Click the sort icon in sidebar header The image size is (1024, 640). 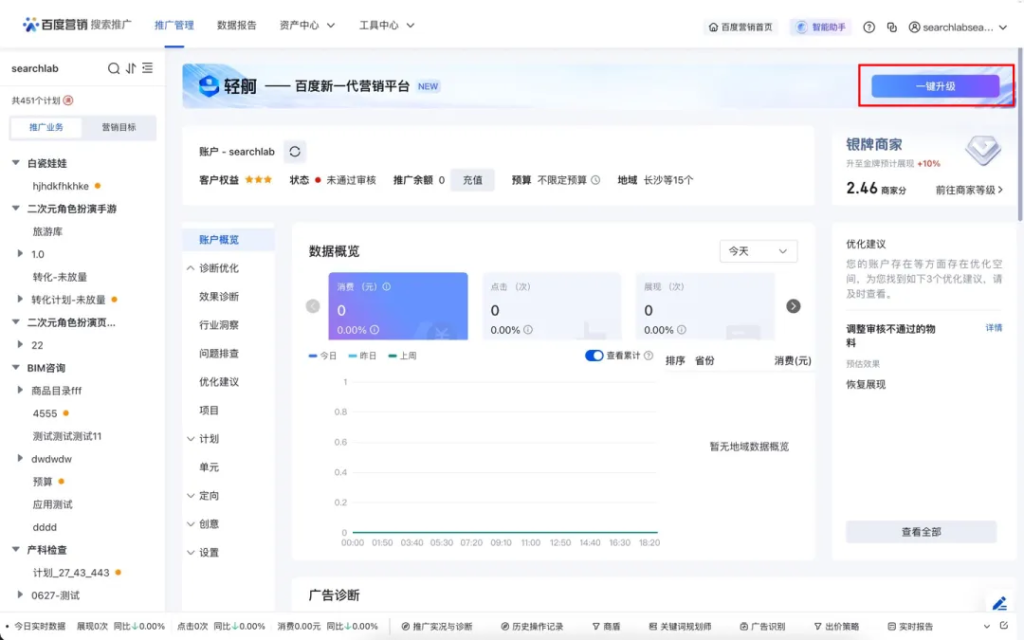[x=131, y=68]
